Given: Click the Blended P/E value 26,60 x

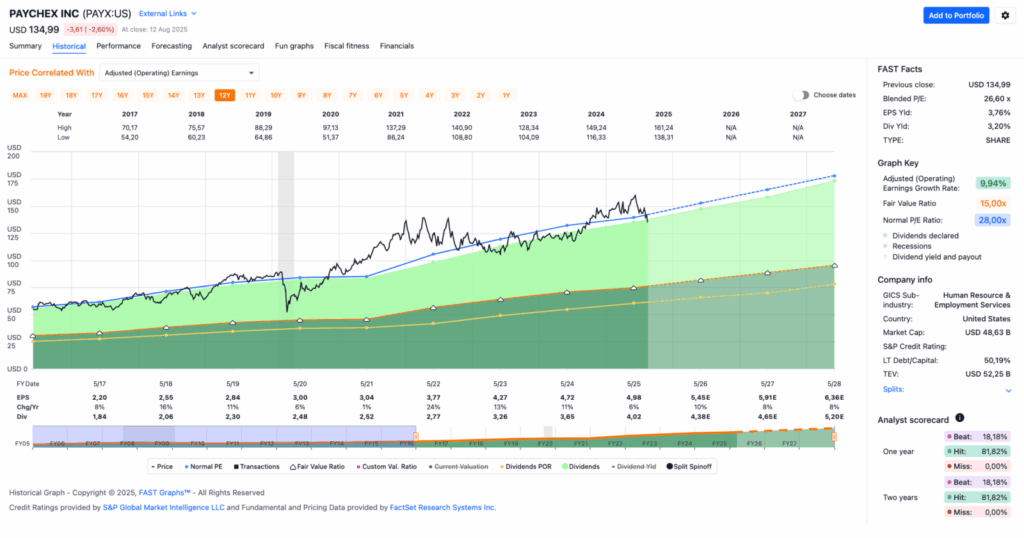Looking at the screenshot, I should point(997,99).
